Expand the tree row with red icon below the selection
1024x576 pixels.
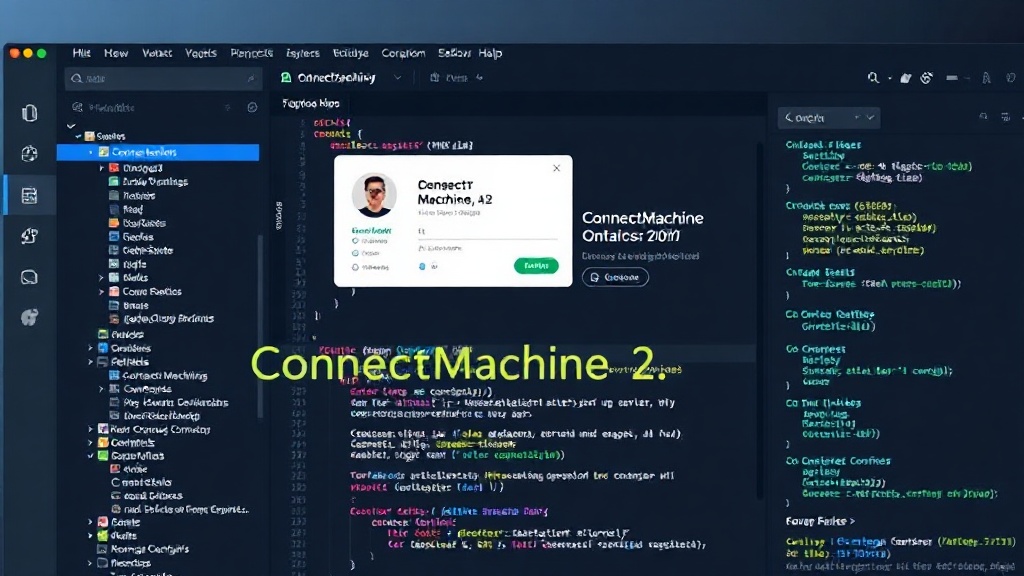pyautogui.click(x=102, y=168)
